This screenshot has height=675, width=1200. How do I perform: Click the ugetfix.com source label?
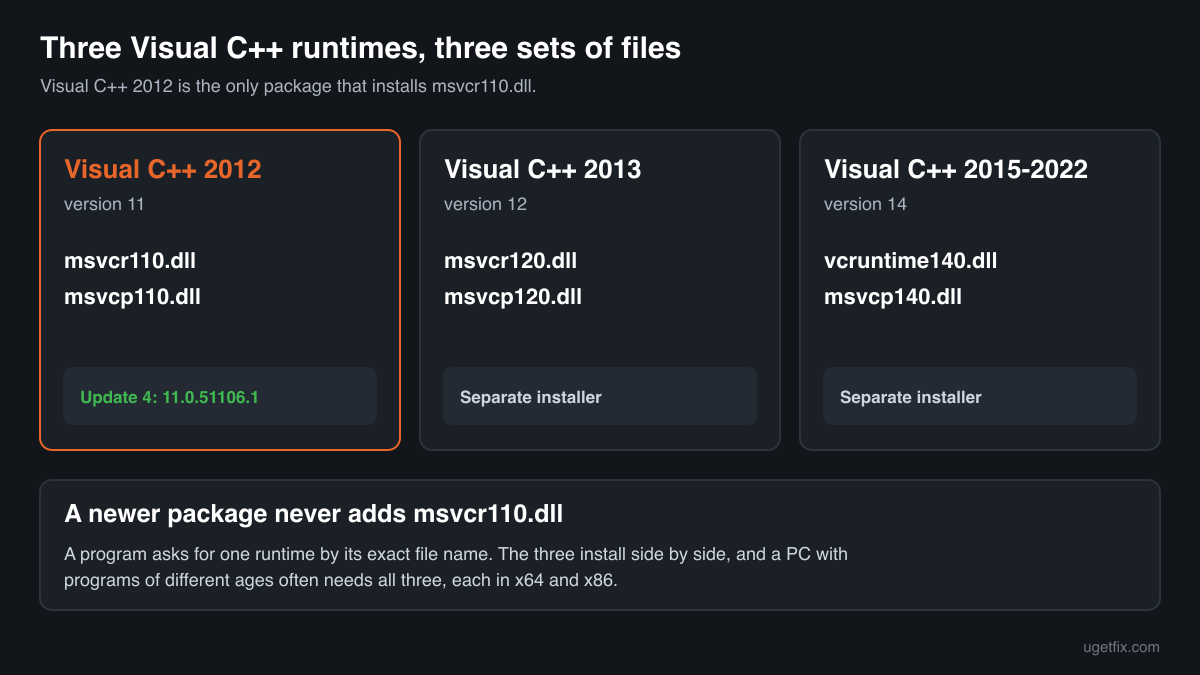tap(1122, 647)
